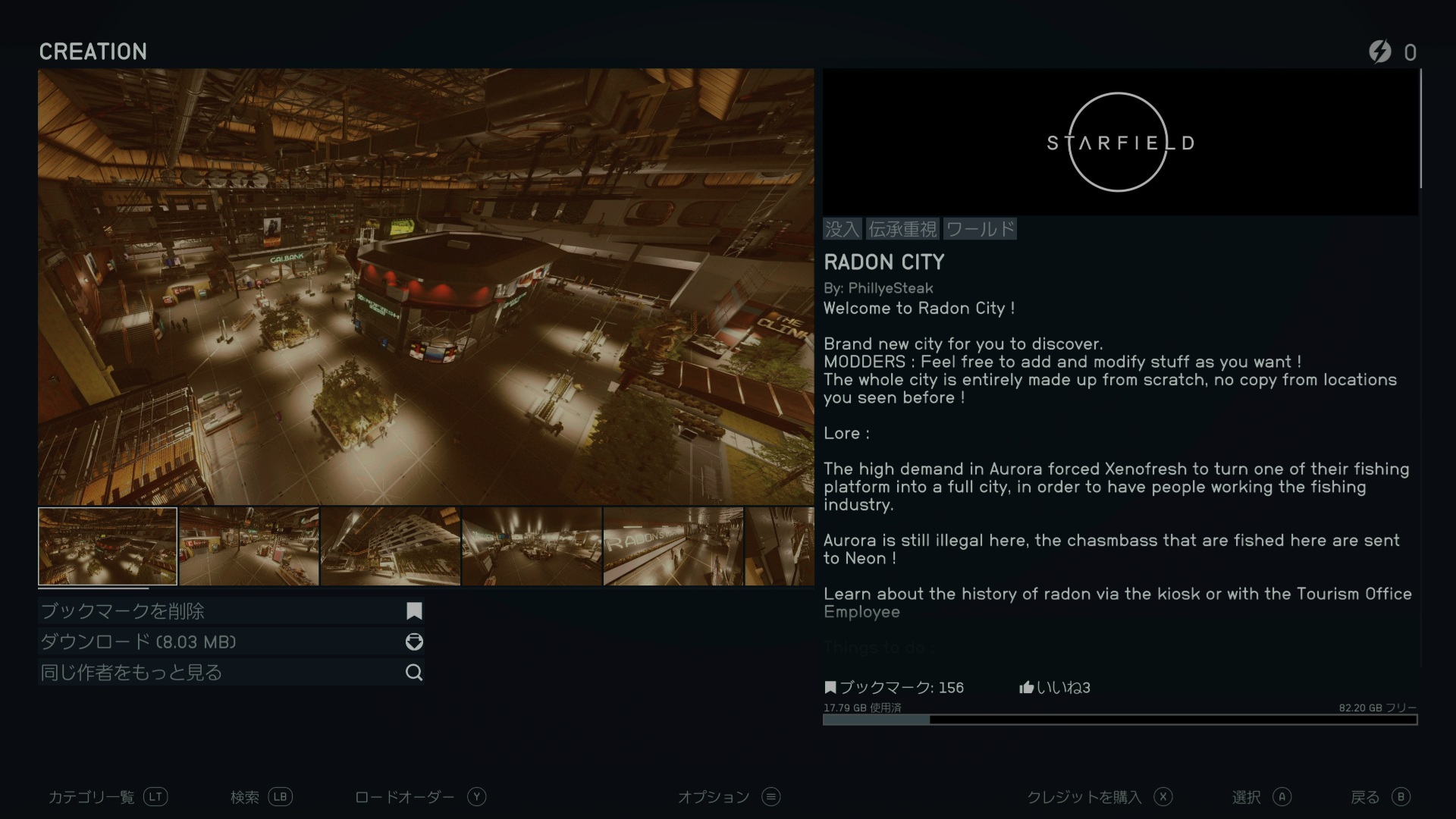This screenshot has height=819, width=1456.
Task: Click the ワールド category tag
Action: (x=980, y=229)
